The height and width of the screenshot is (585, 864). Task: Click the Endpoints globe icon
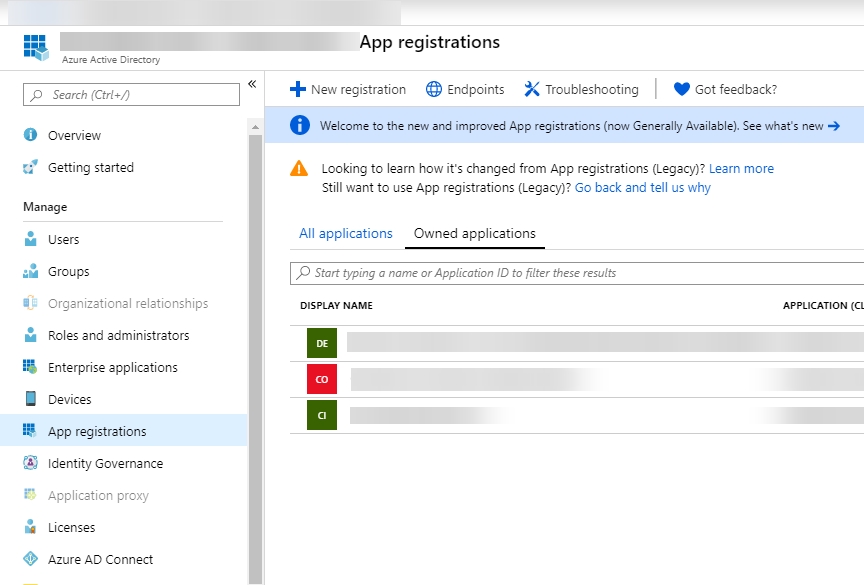[434, 89]
